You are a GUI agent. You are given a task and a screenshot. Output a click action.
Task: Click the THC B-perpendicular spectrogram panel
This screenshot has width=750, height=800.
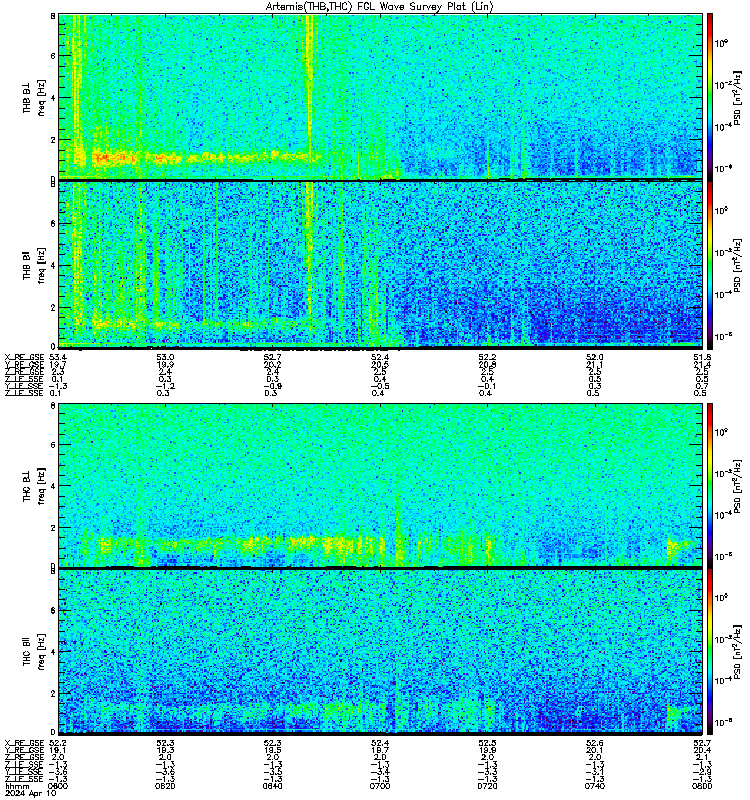coord(380,485)
